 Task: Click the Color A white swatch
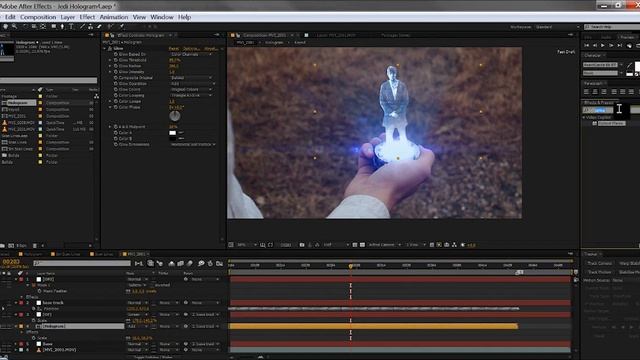tap(173, 133)
